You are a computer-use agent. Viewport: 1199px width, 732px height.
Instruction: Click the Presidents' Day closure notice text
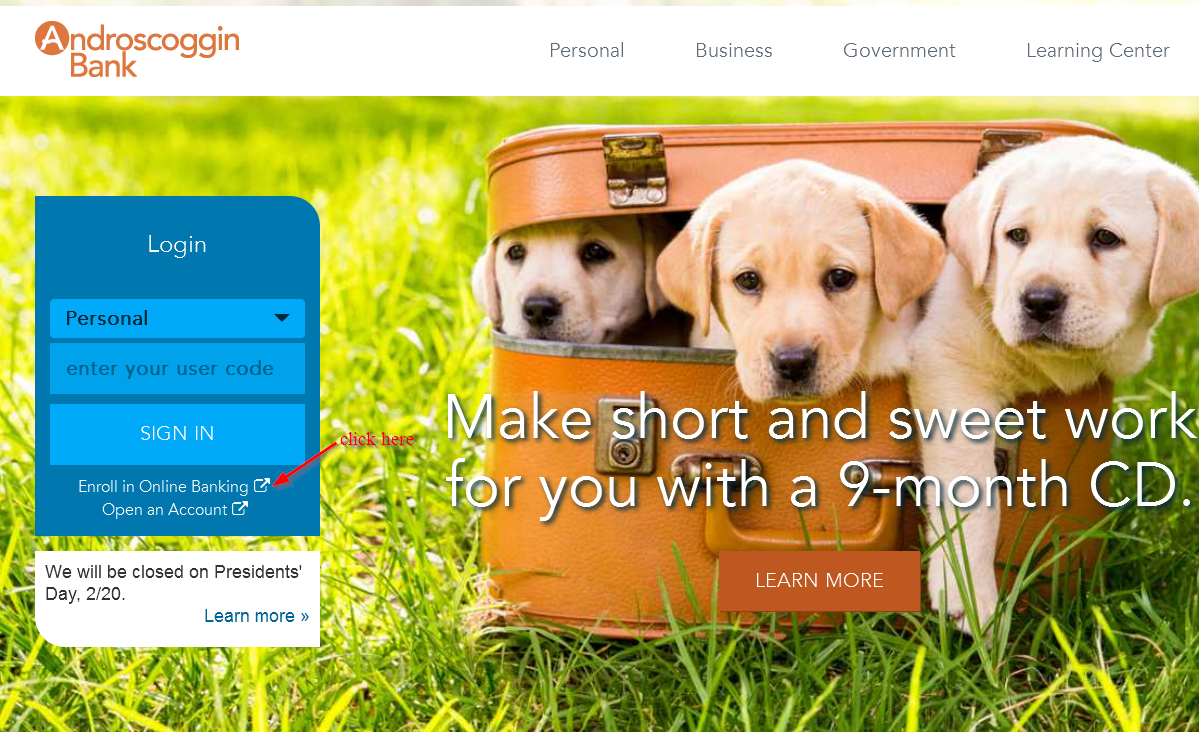[x=174, y=583]
